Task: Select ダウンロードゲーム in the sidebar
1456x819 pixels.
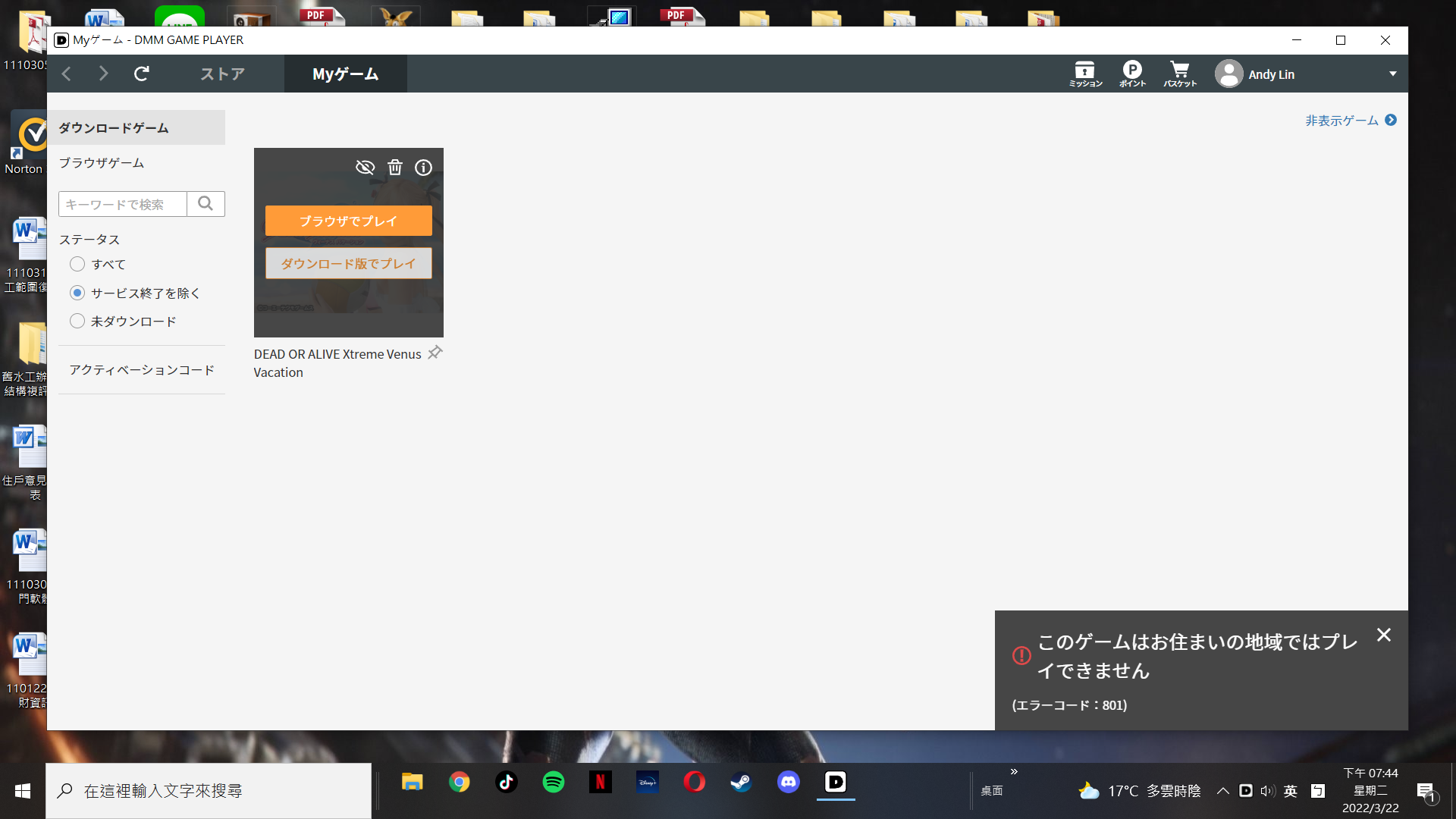Action: coord(136,127)
